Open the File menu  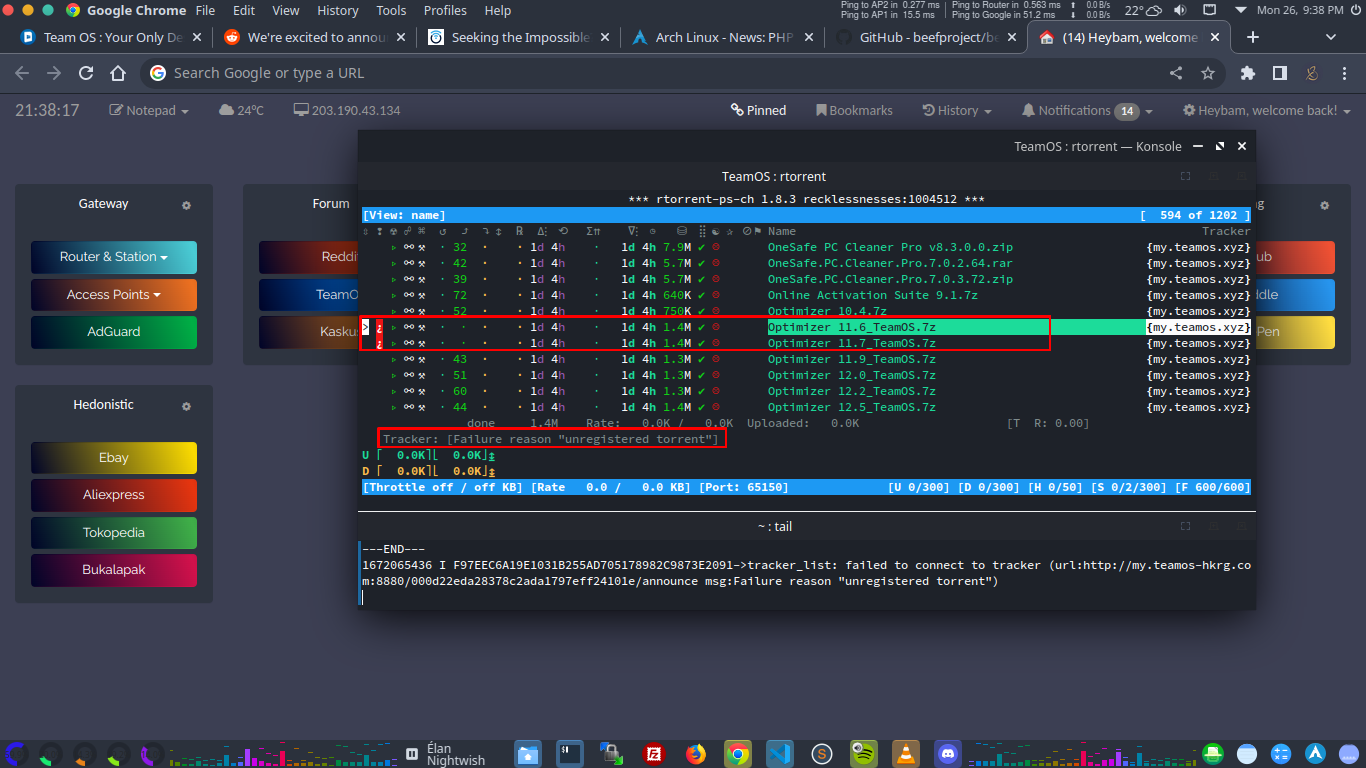tap(205, 10)
